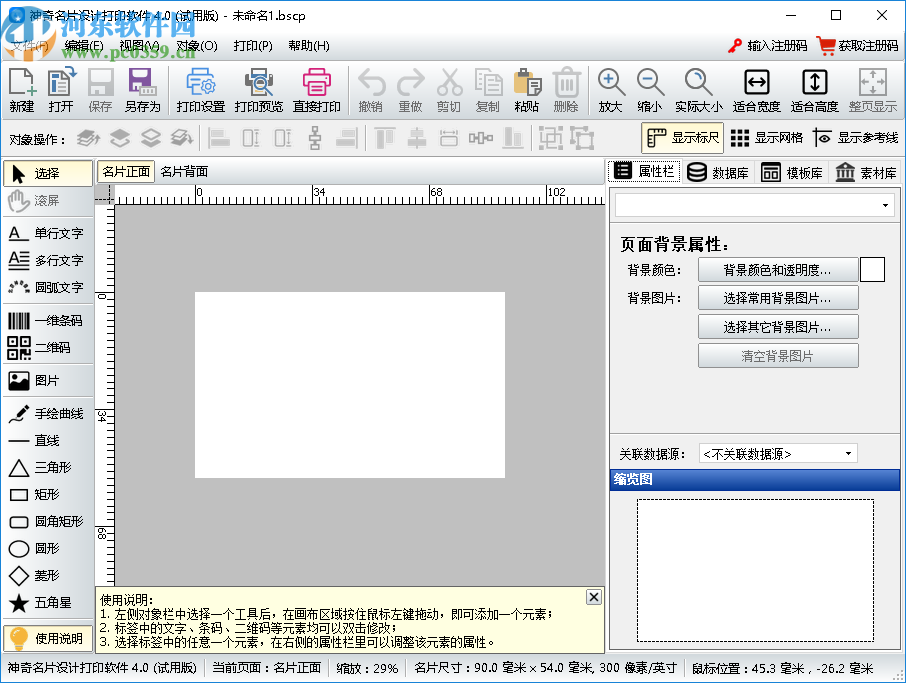Image resolution: width=906 pixels, height=683 pixels.
Task: Select the 多行文字 multi-line text tool
Action: pyautogui.click(x=48, y=260)
